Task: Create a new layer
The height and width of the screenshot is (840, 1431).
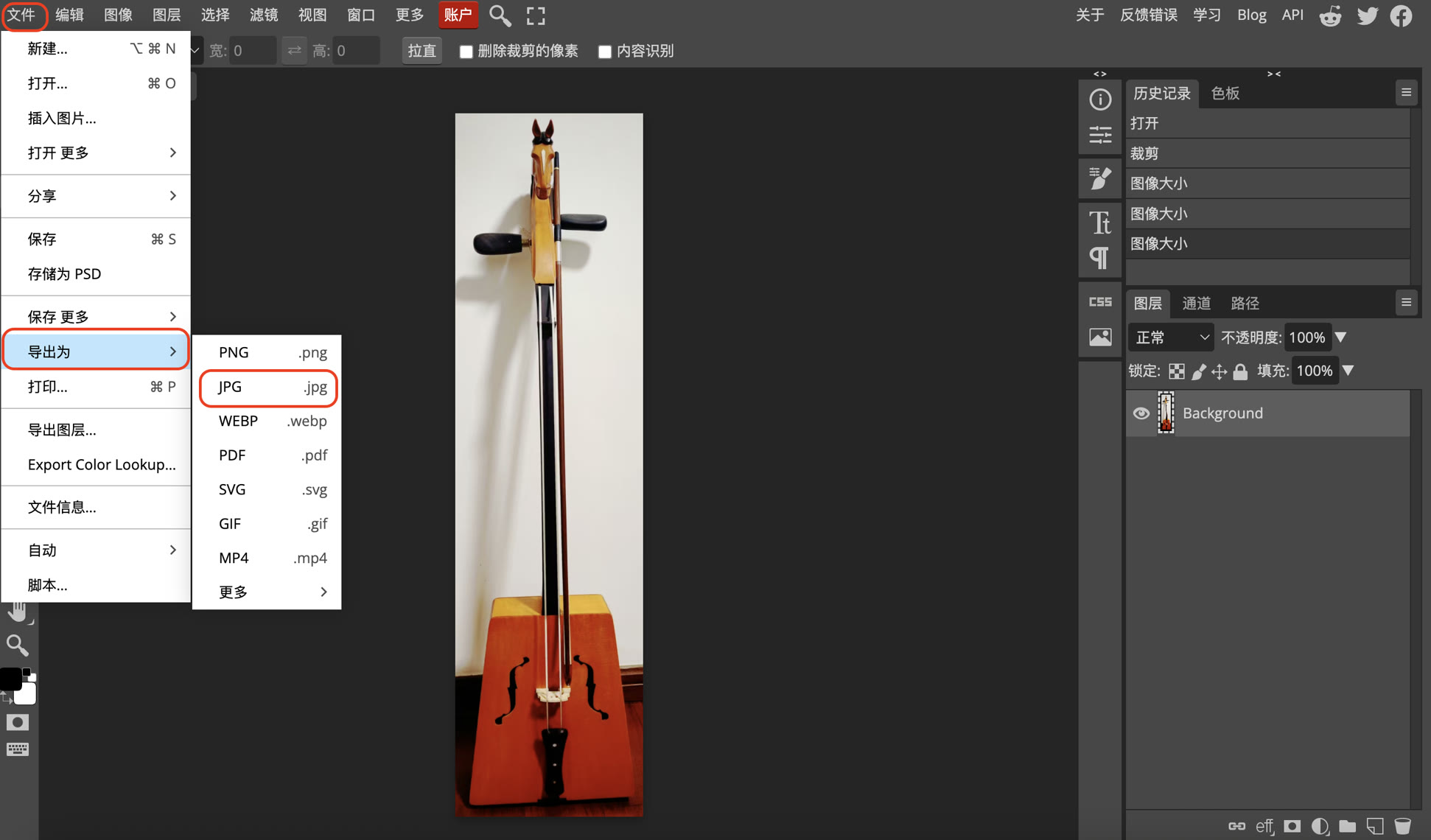Action: click(x=1375, y=826)
